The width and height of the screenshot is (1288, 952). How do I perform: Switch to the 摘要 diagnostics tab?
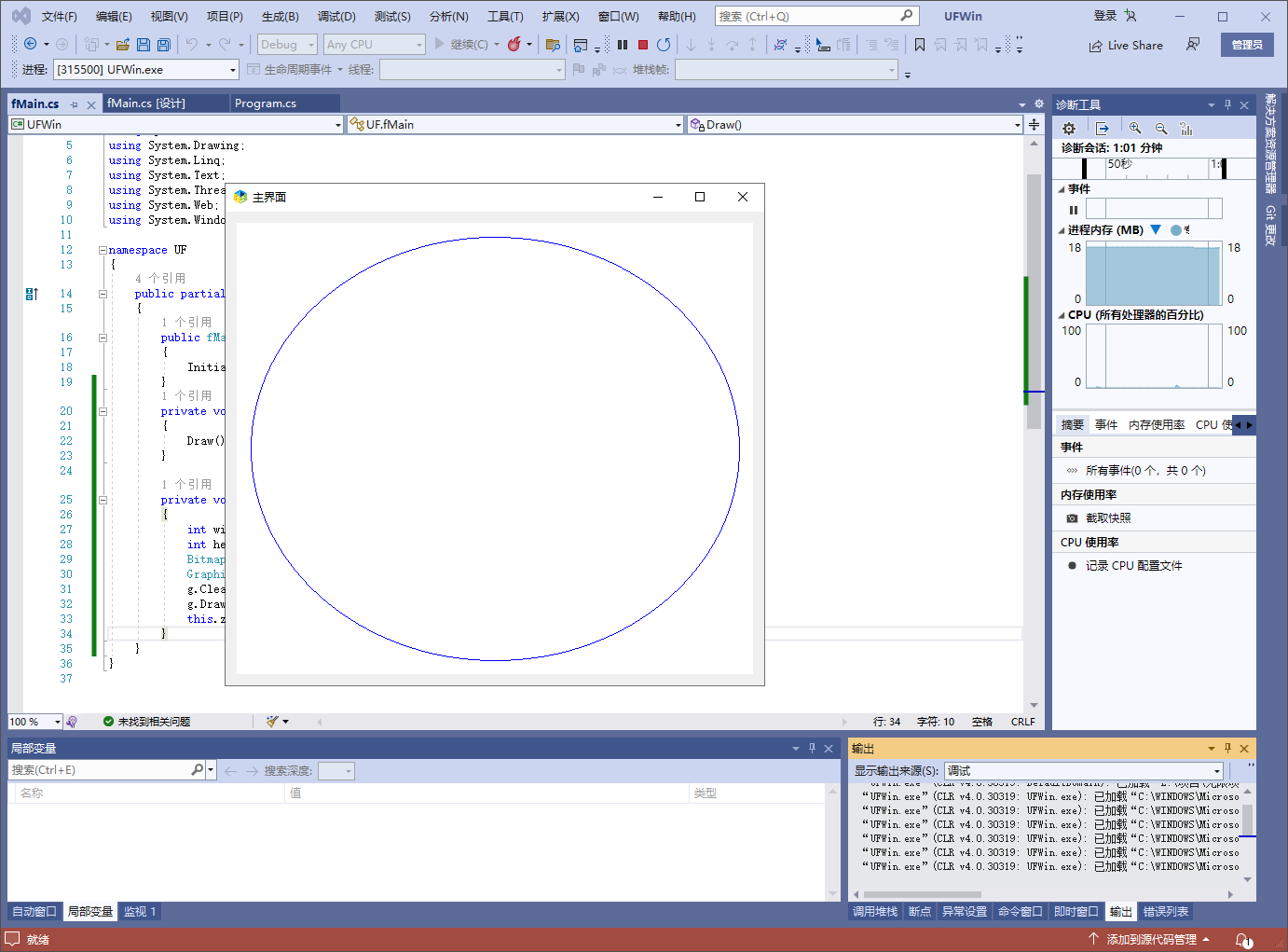pos(1073,424)
